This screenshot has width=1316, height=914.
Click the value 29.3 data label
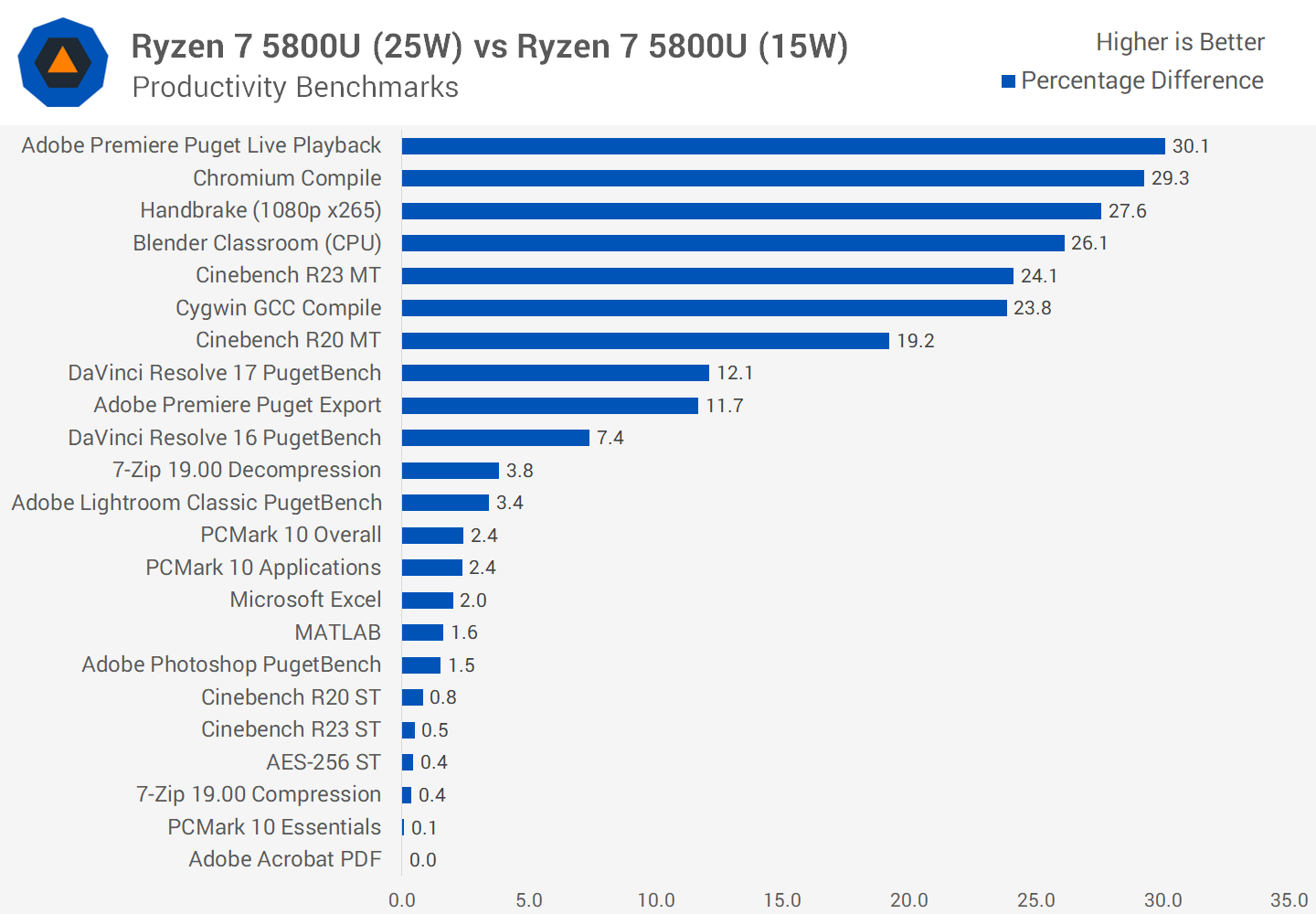coord(1171,178)
